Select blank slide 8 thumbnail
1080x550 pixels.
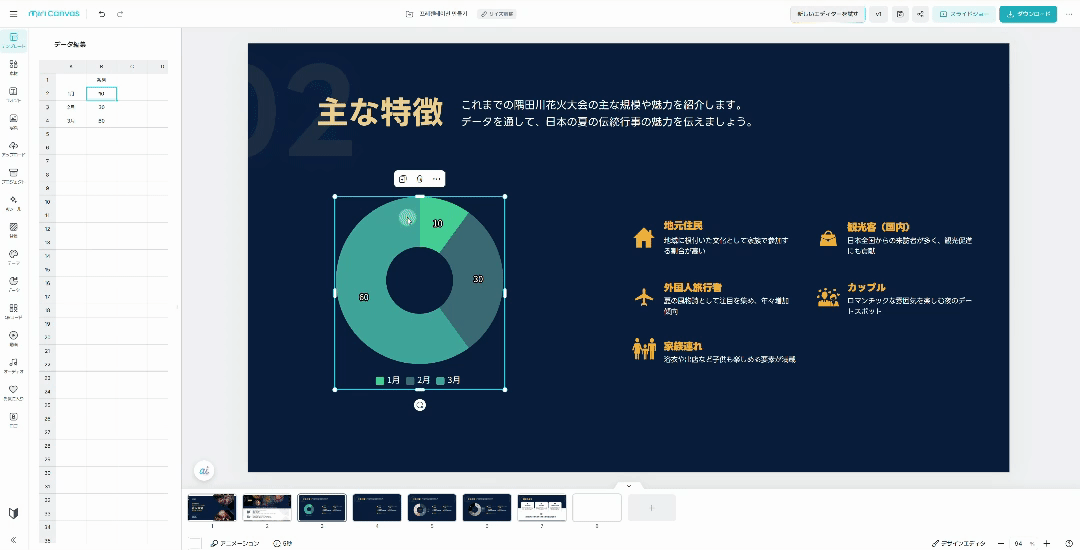click(x=597, y=508)
